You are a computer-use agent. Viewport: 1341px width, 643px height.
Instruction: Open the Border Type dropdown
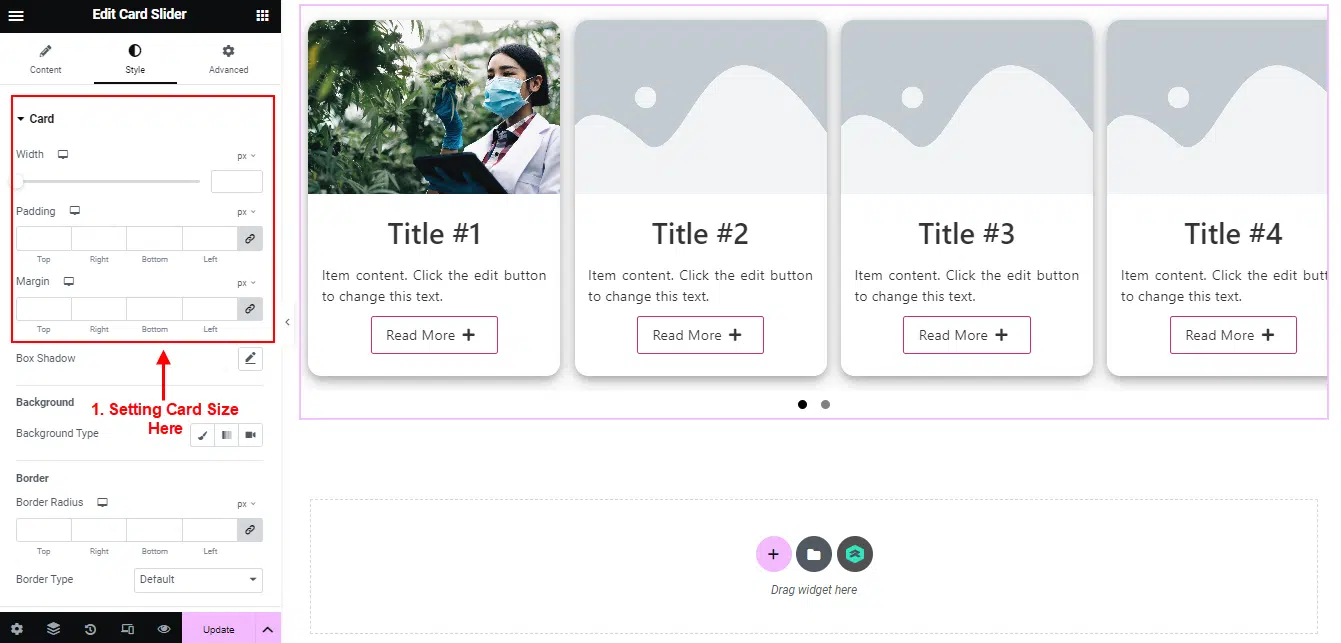click(x=198, y=580)
